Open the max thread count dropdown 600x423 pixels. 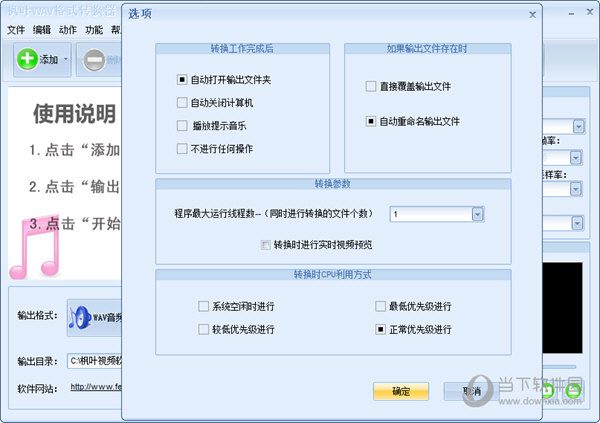[478, 214]
